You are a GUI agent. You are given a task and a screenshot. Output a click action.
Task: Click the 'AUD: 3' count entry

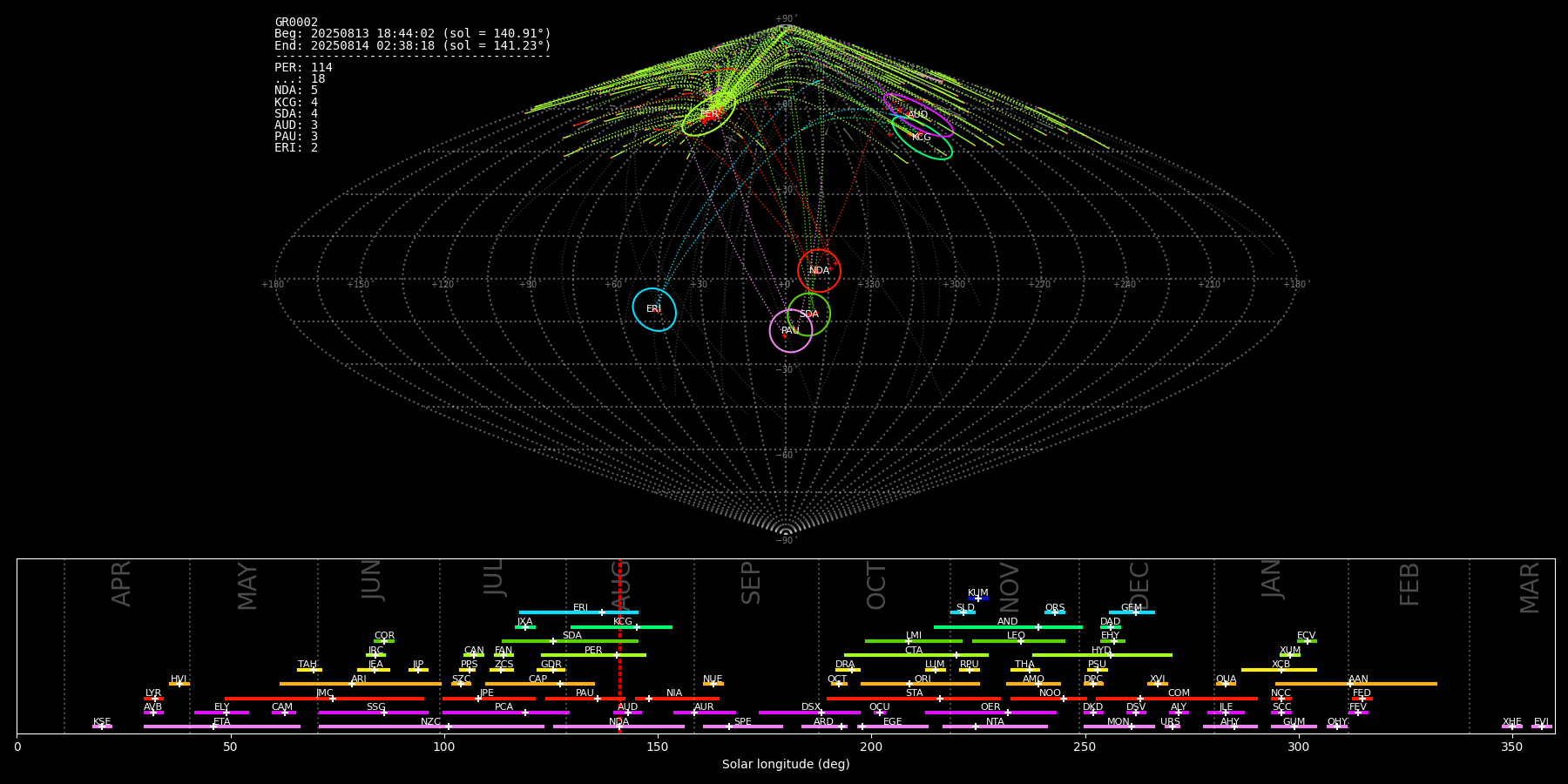pyautogui.click(x=296, y=125)
